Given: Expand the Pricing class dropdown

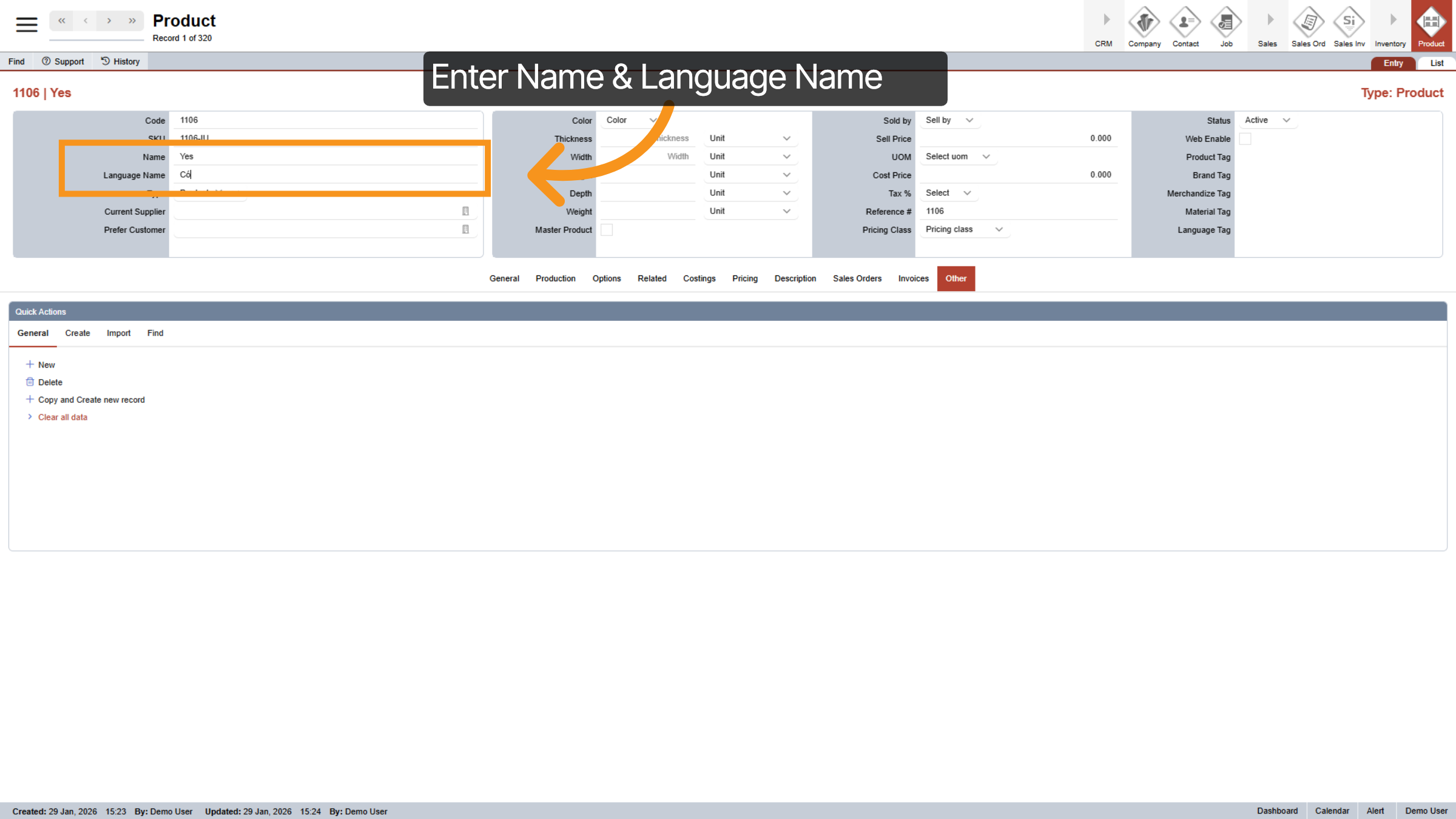Looking at the screenshot, I should point(963,229).
